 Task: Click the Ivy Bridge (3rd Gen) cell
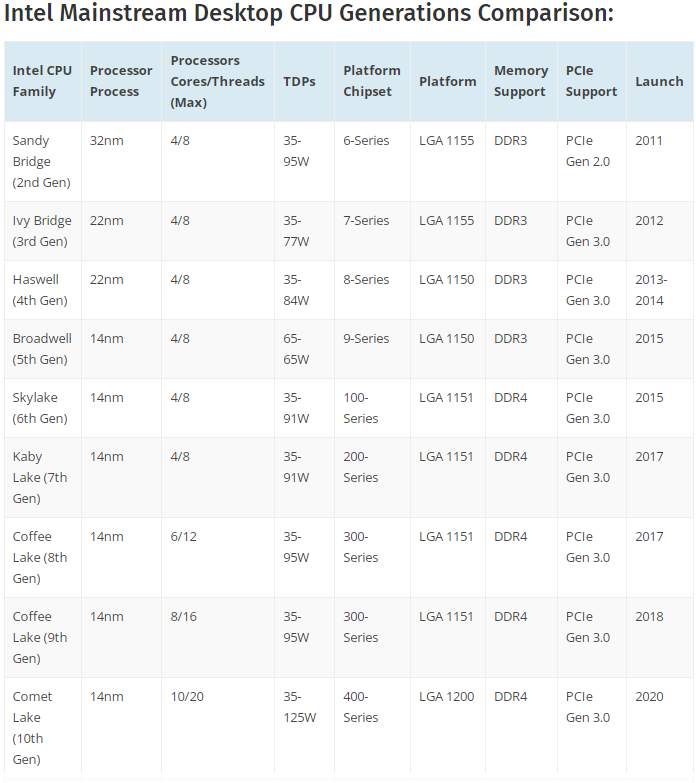[x=42, y=231]
